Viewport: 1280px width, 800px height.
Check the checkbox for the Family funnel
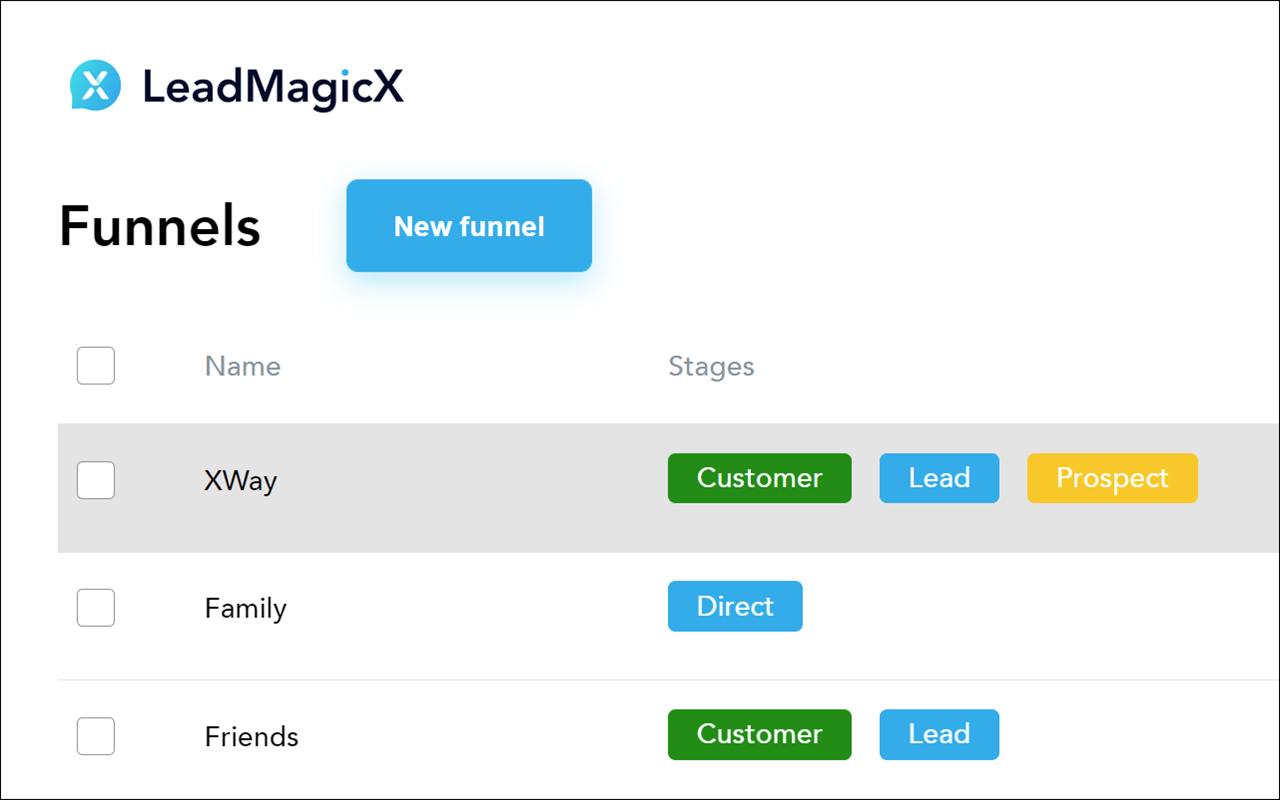pyautogui.click(x=95, y=607)
